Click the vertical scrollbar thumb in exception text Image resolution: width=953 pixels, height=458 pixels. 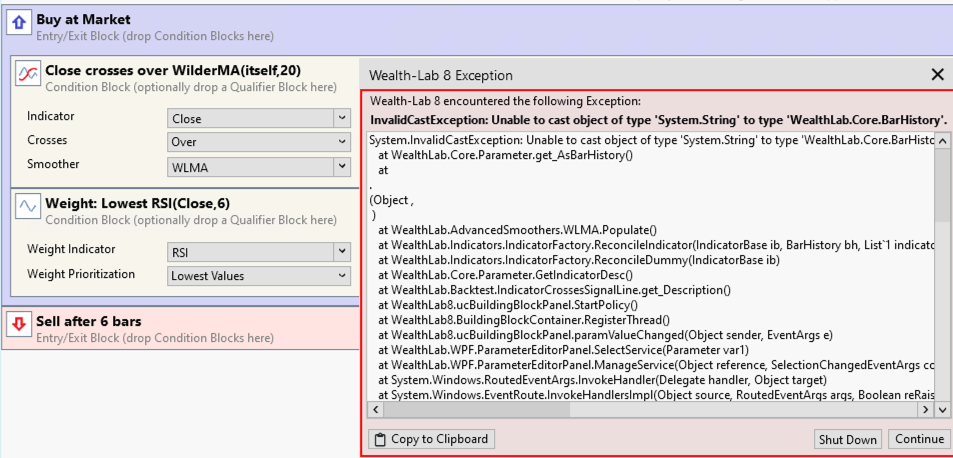tap(942, 186)
